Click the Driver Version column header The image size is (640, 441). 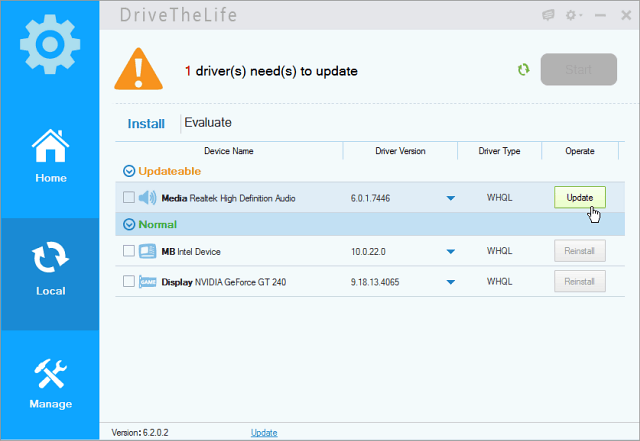[x=400, y=151]
